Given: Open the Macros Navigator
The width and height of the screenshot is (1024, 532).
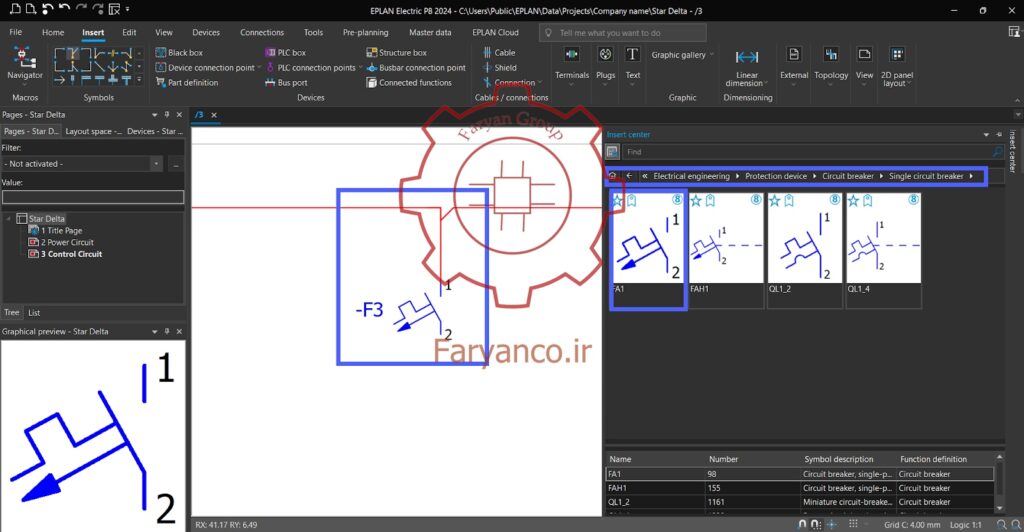Looking at the screenshot, I should click(x=25, y=63).
